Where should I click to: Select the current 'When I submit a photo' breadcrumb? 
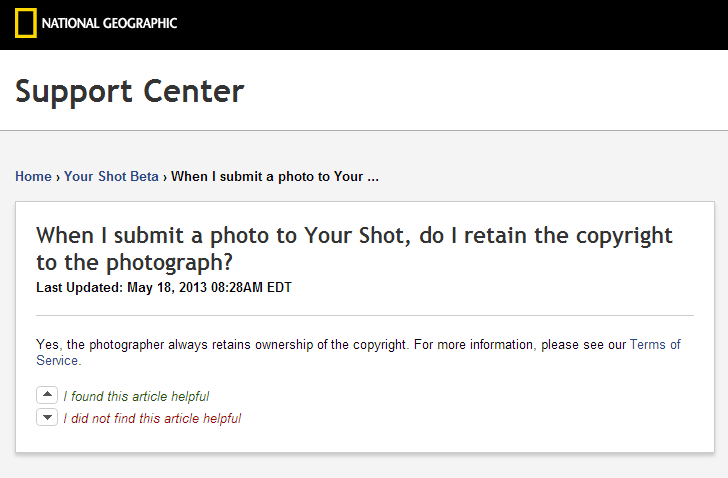275,177
